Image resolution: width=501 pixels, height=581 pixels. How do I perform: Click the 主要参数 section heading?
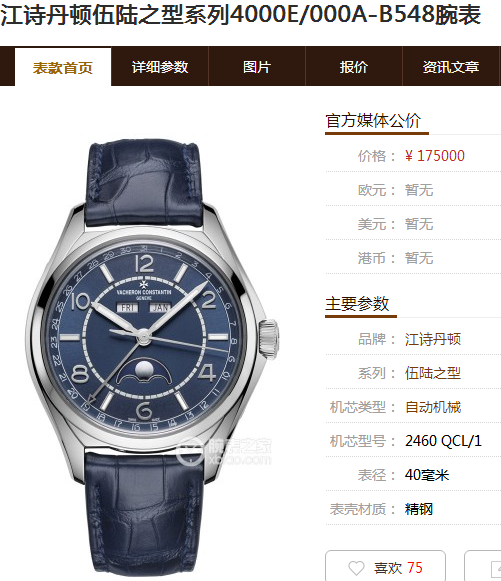point(357,304)
